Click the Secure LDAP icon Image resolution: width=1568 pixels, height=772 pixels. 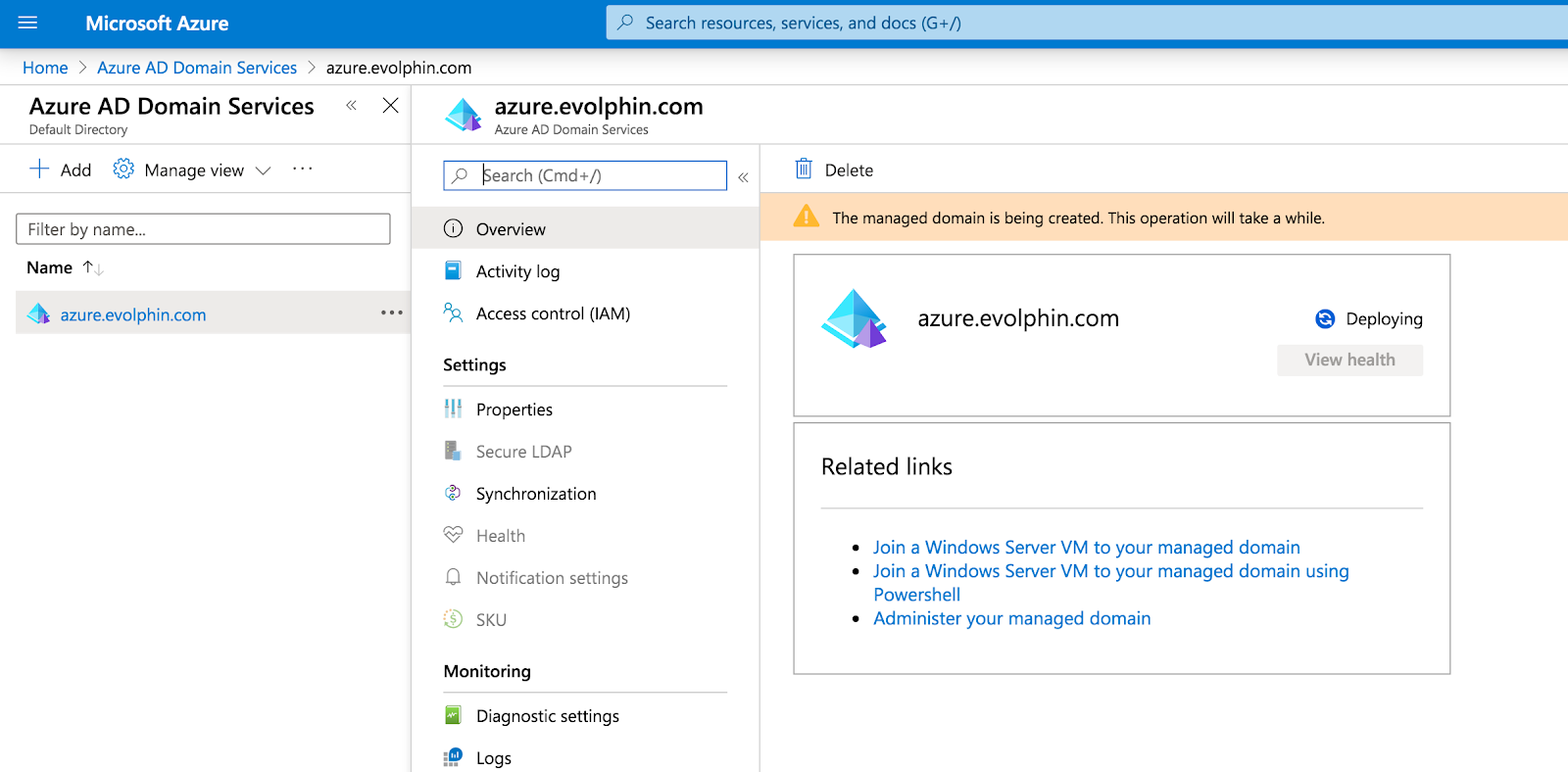tap(453, 451)
